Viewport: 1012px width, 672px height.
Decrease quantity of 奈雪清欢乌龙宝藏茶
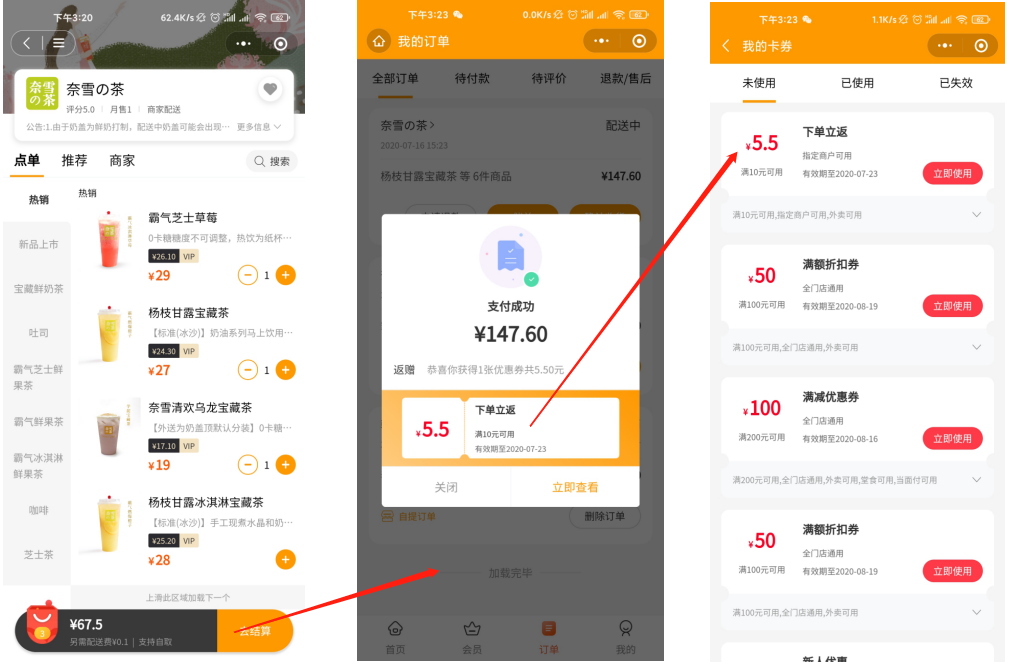pyautogui.click(x=247, y=465)
